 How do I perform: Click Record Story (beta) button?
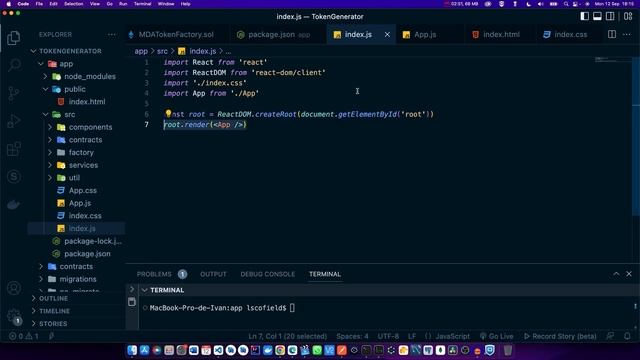[x=560, y=336]
